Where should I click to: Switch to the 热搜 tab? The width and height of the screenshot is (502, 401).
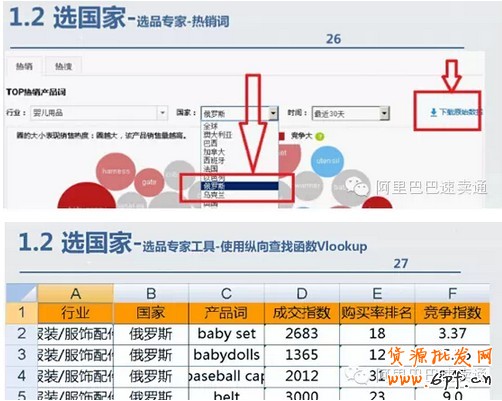pyautogui.click(x=63, y=66)
